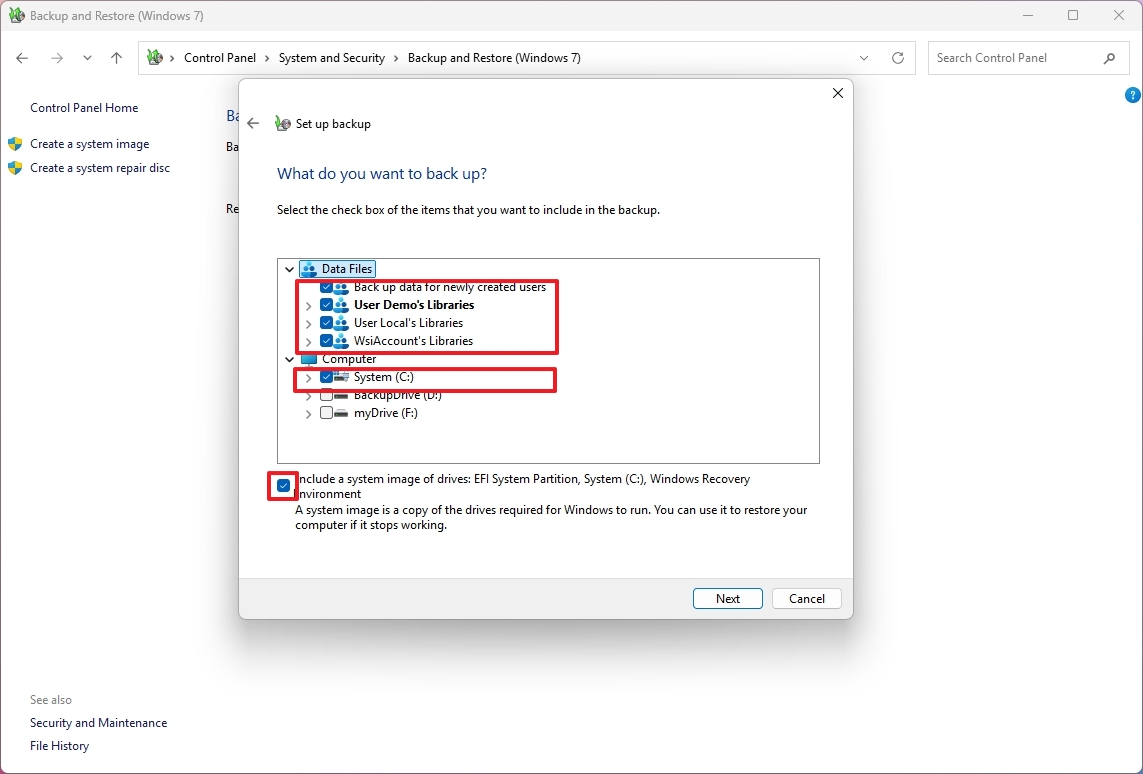Open Create a system image link
This screenshot has height=774, width=1143.
point(90,144)
